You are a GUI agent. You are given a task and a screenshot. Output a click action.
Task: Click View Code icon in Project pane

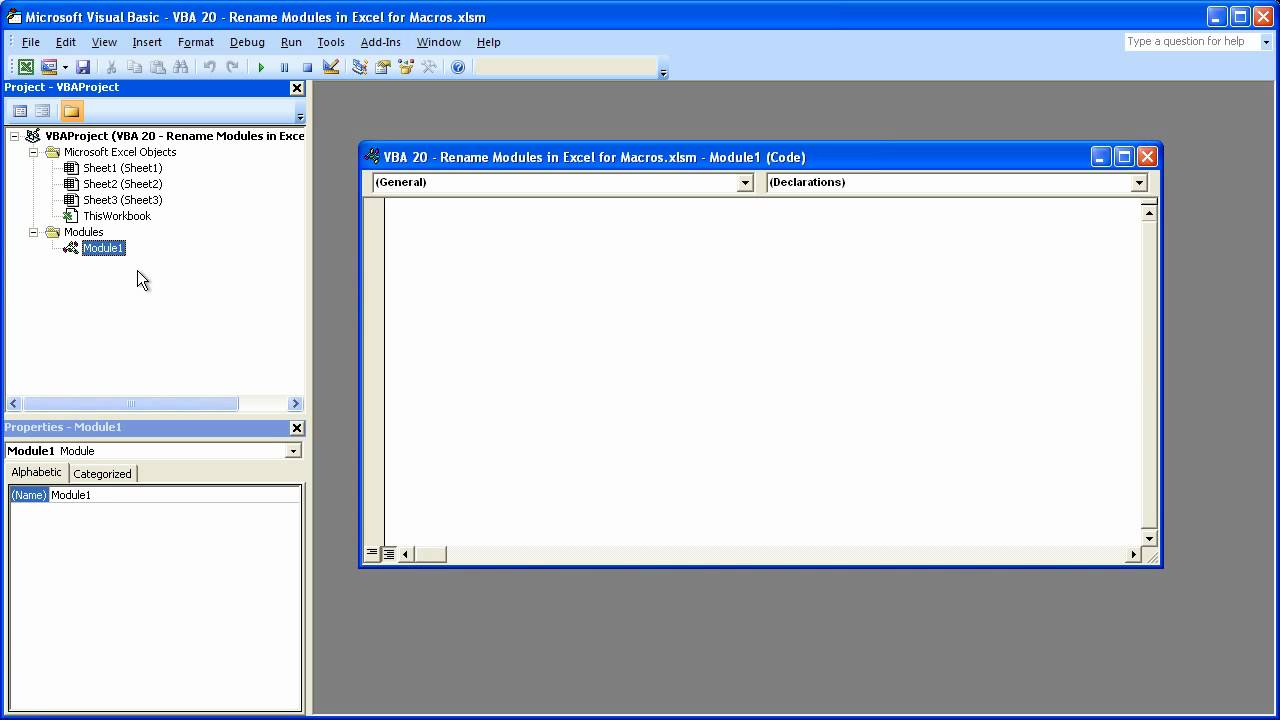(x=20, y=111)
